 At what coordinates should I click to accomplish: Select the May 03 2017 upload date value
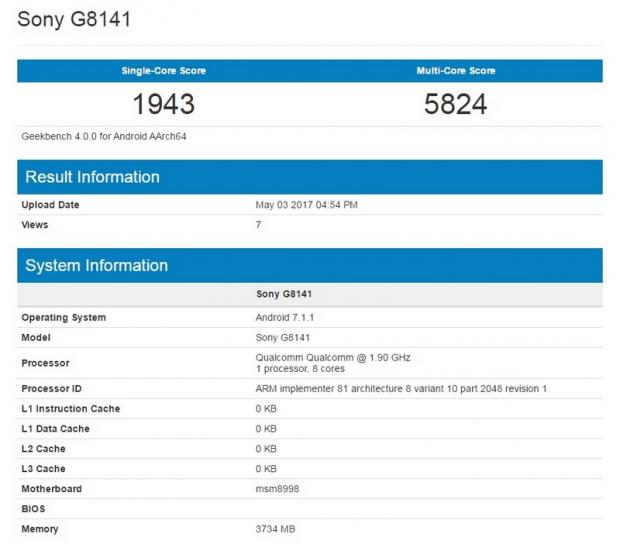[x=307, y=205]
